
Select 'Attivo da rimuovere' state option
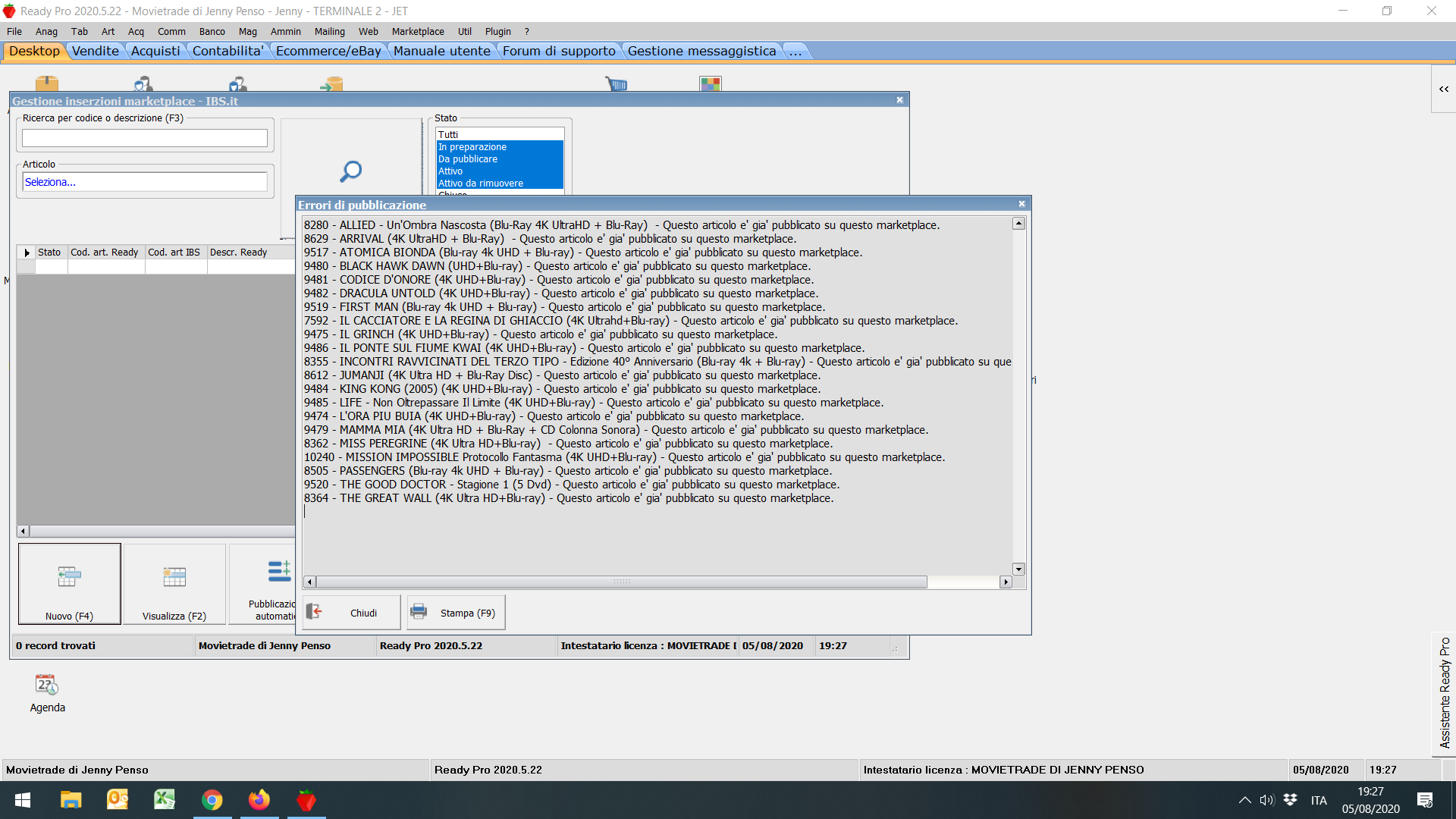pyautogui.click(x=481, y=184)
